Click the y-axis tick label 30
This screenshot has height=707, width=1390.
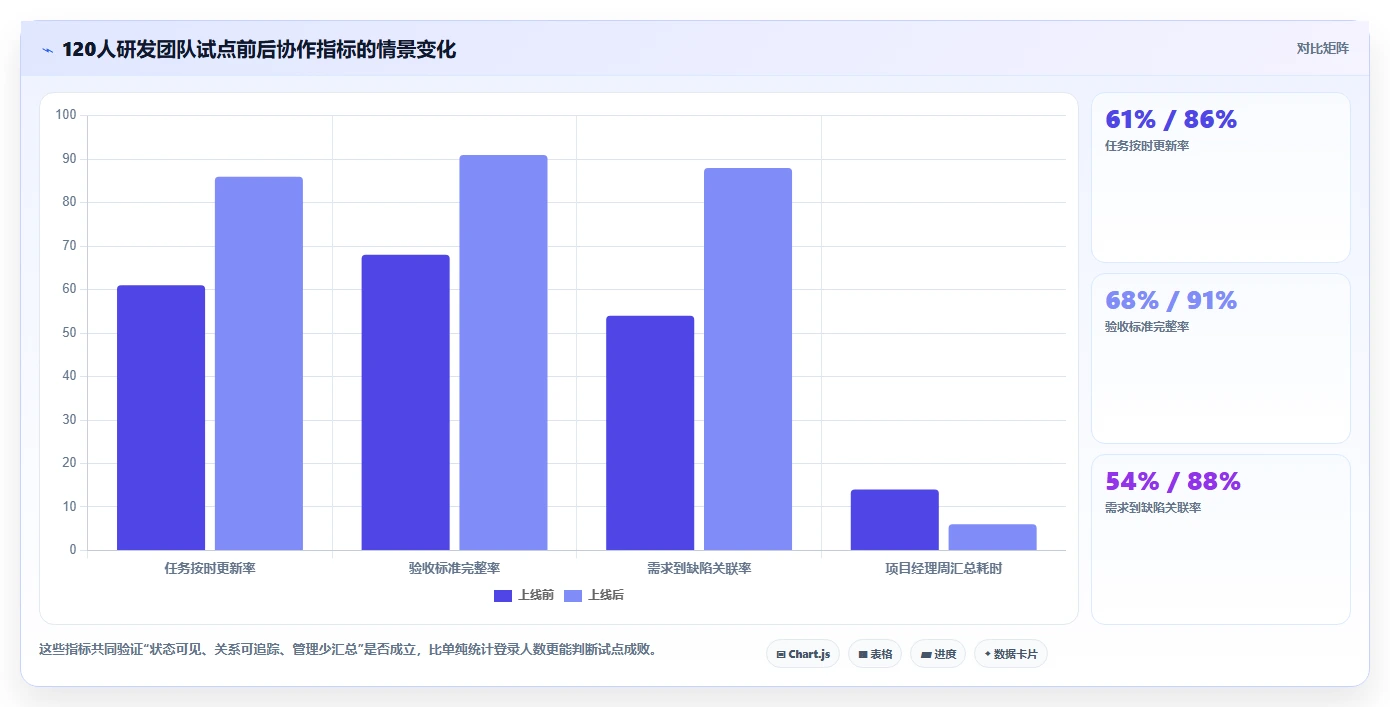point(69,420)
